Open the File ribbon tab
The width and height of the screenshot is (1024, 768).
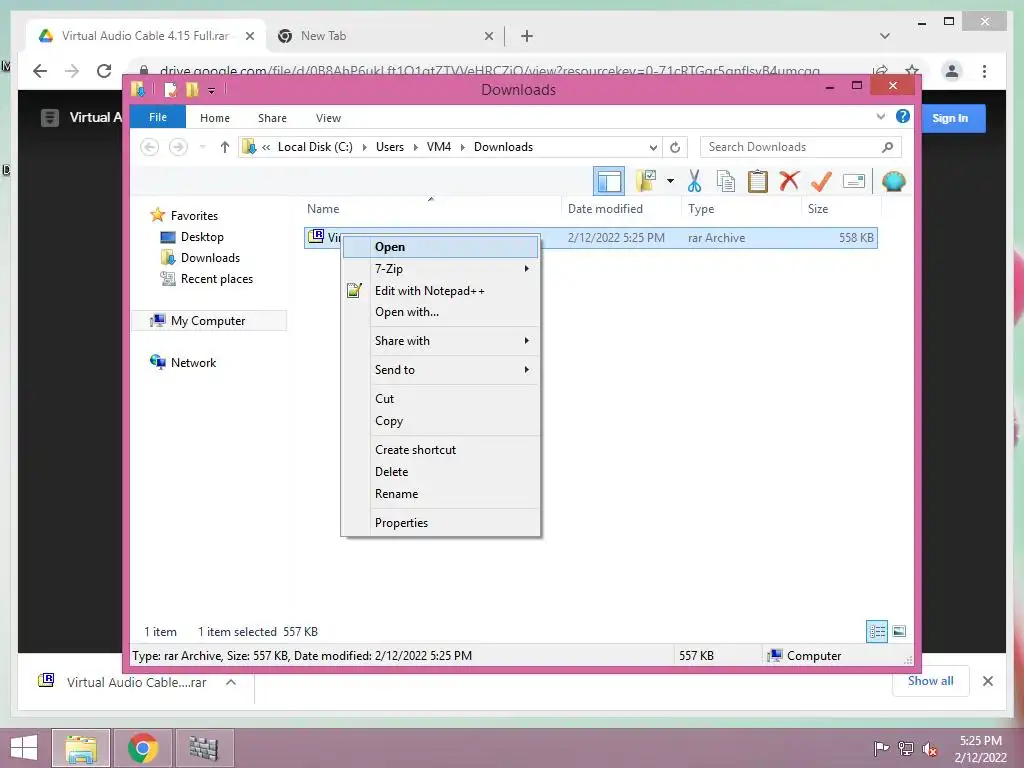tap(158, 117)
